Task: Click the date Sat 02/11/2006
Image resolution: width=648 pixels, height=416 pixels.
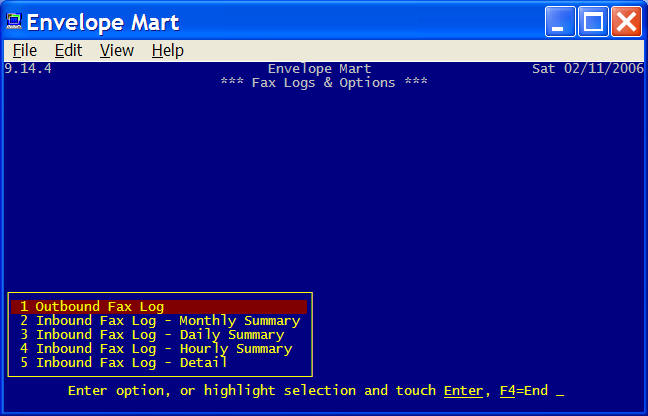Action: [x=589, y=69]
